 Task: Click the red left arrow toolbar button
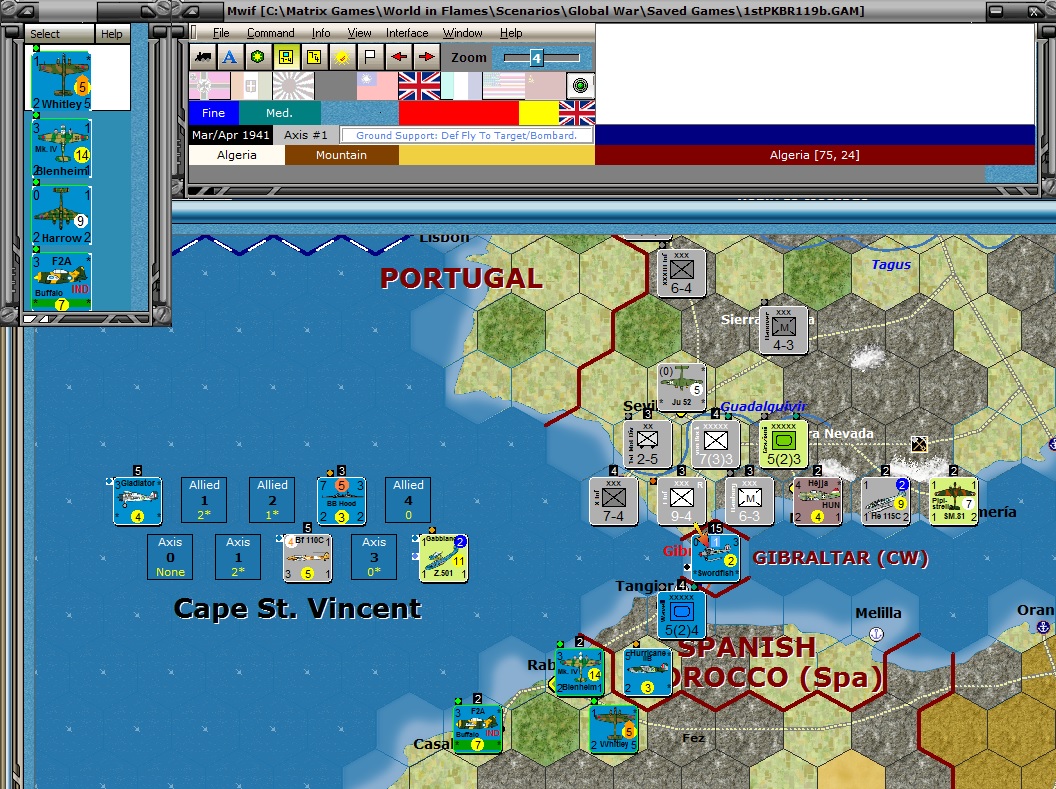tap(399, 57)
